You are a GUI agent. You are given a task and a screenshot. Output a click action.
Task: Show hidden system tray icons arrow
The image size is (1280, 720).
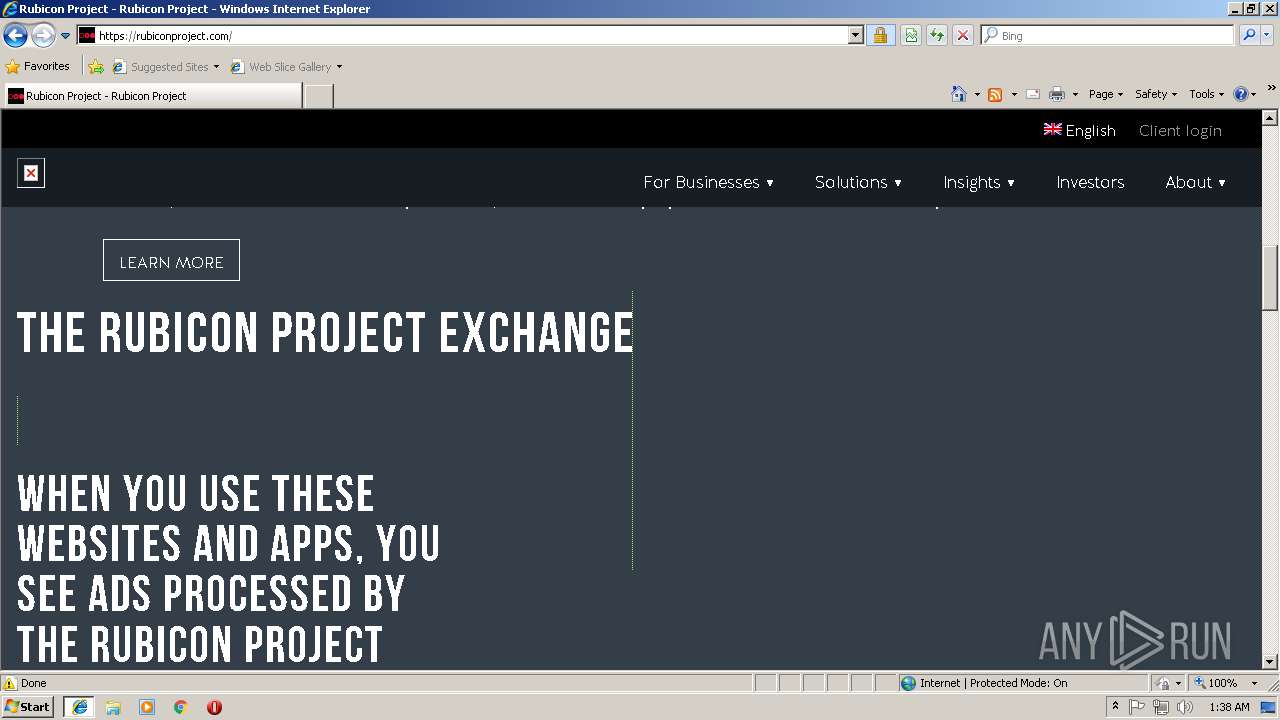coord(1115,707)
